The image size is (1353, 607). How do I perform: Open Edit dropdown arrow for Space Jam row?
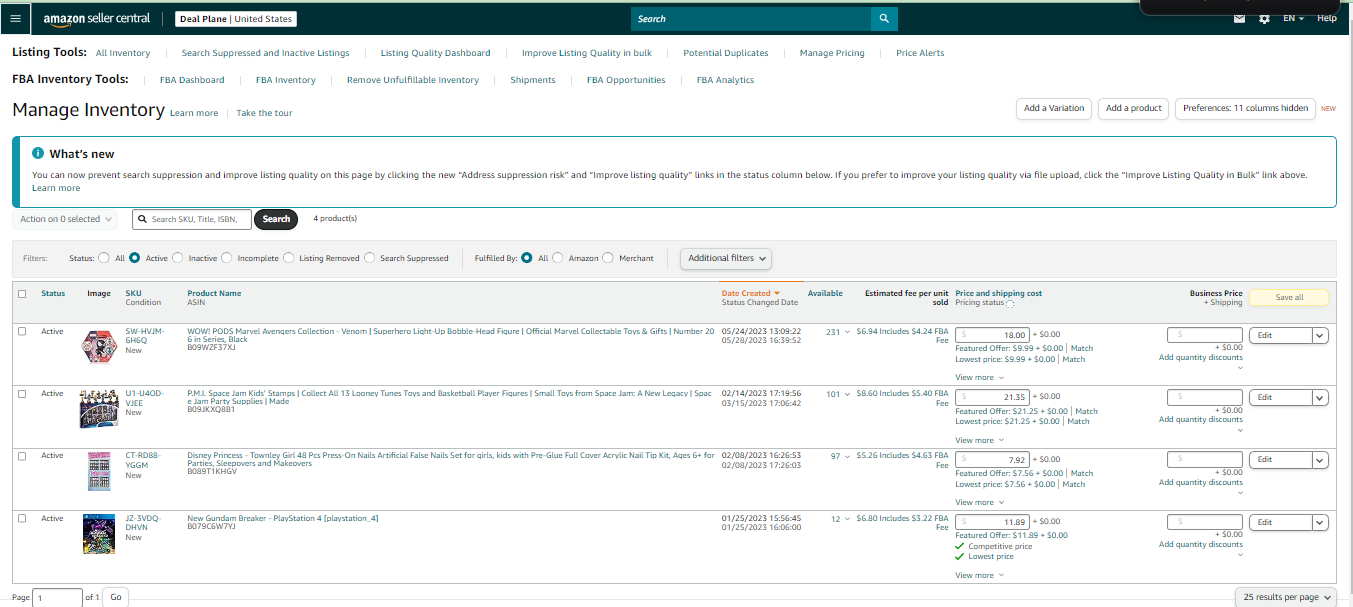1320,398
